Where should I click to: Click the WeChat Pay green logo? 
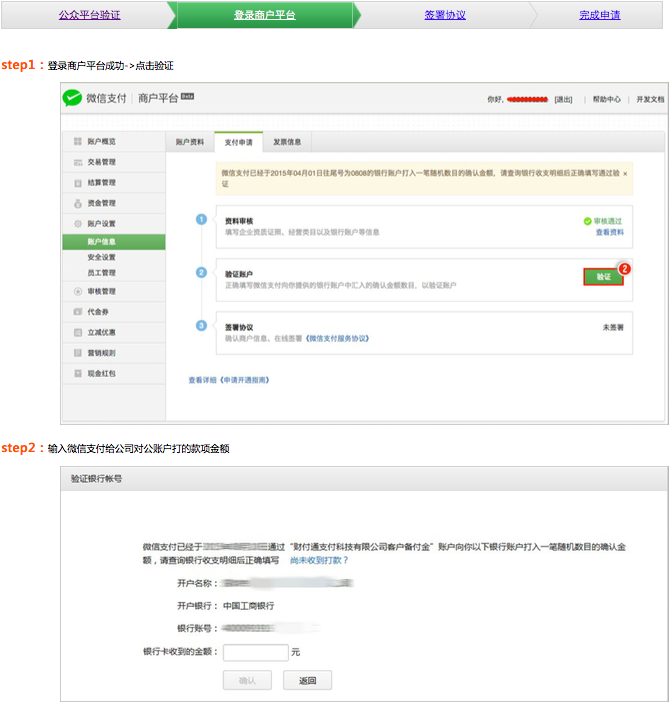click(x=72, y=98)
